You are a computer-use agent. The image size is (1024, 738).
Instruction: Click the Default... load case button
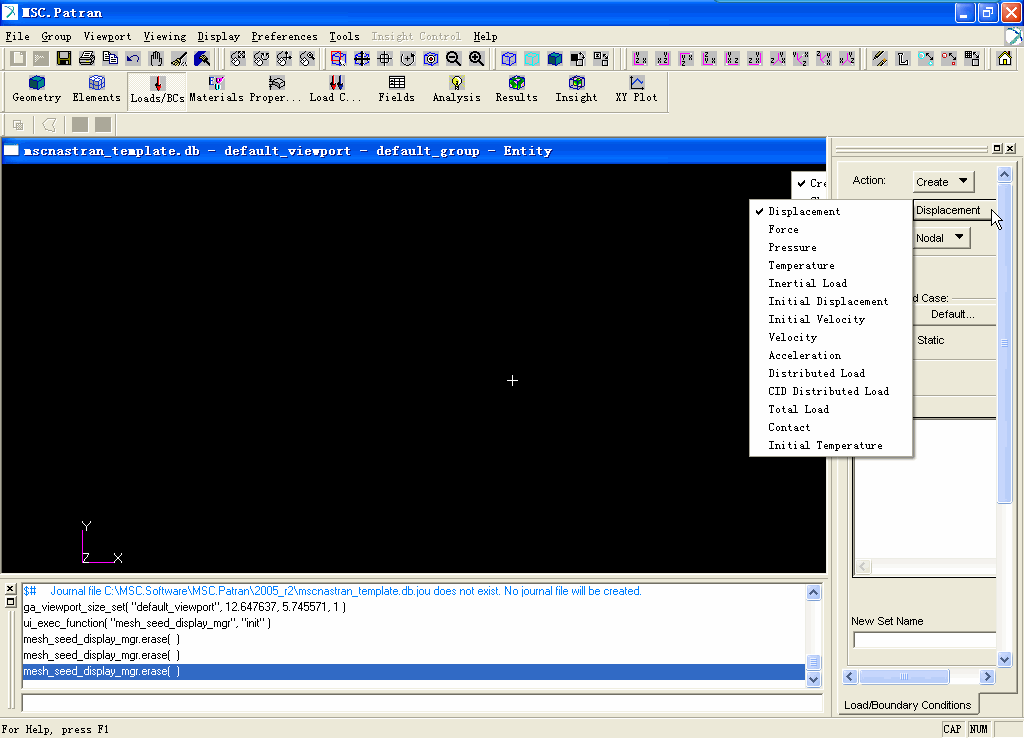(x=953, y=314)
